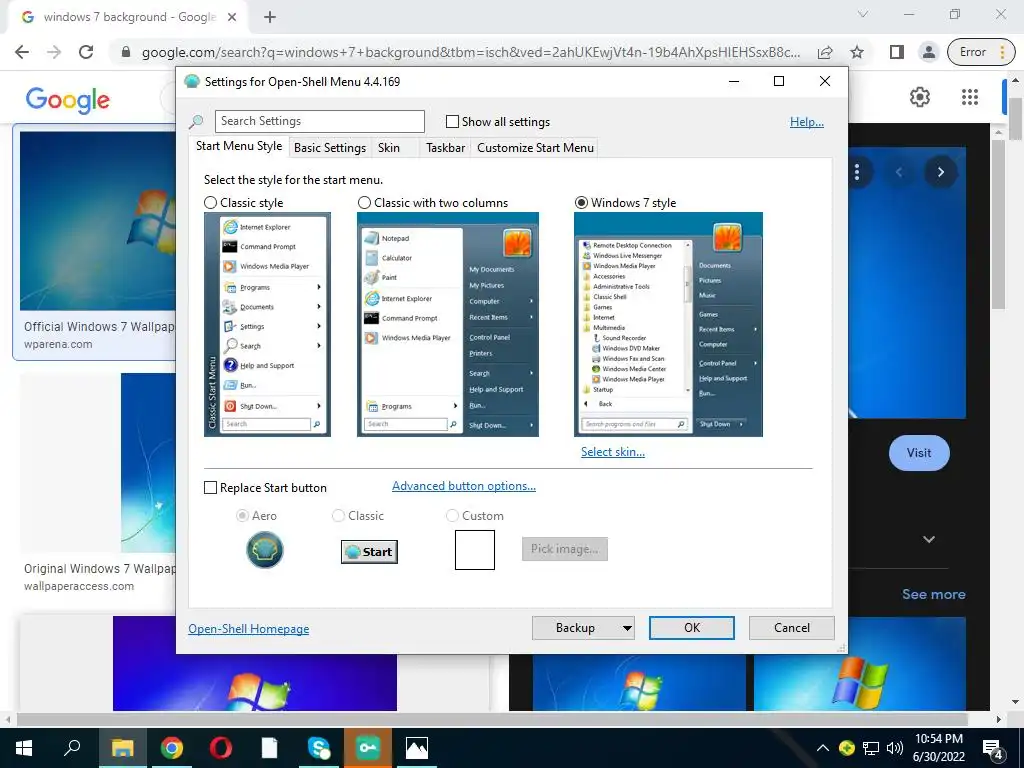Switch to the Basic Settings tab
The image size is (1024, 768).
[330, 148]
